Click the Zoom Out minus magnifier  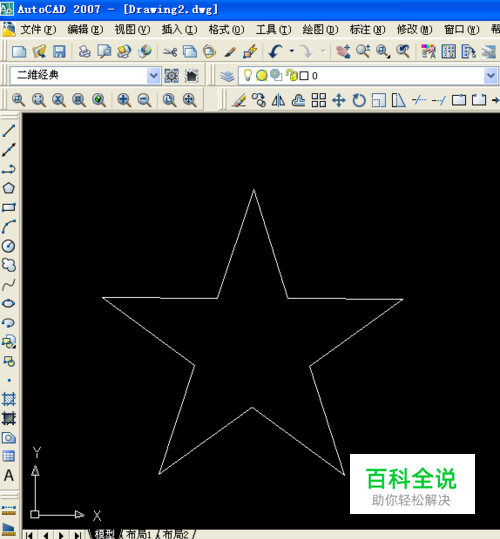pyautogui.click(x=144, y=100)
